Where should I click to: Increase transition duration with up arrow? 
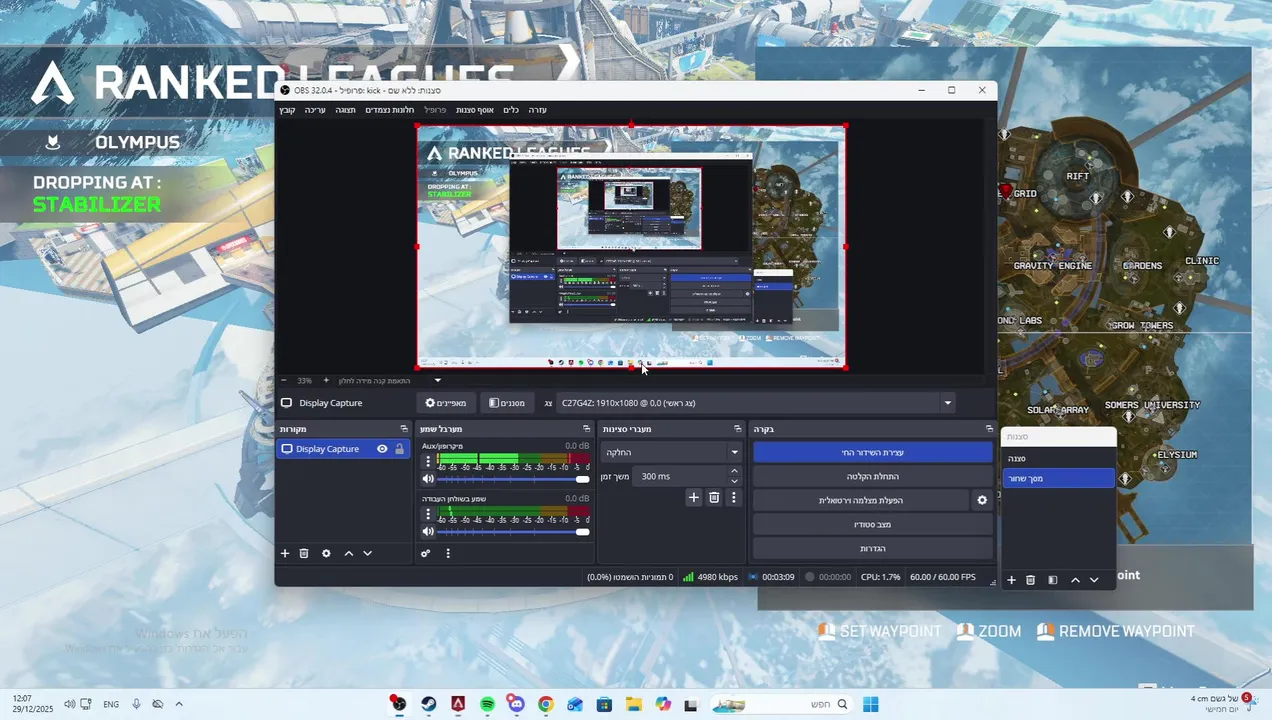734,471
